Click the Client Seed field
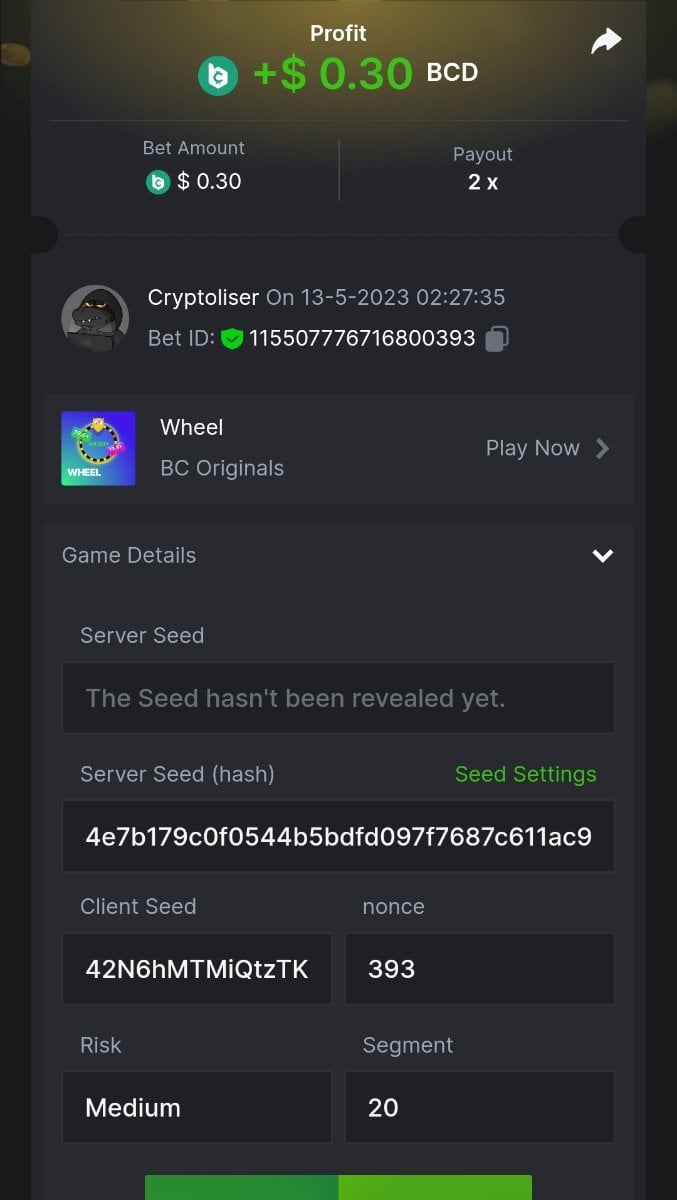677x1200 pixels. (x=197, y=969)
